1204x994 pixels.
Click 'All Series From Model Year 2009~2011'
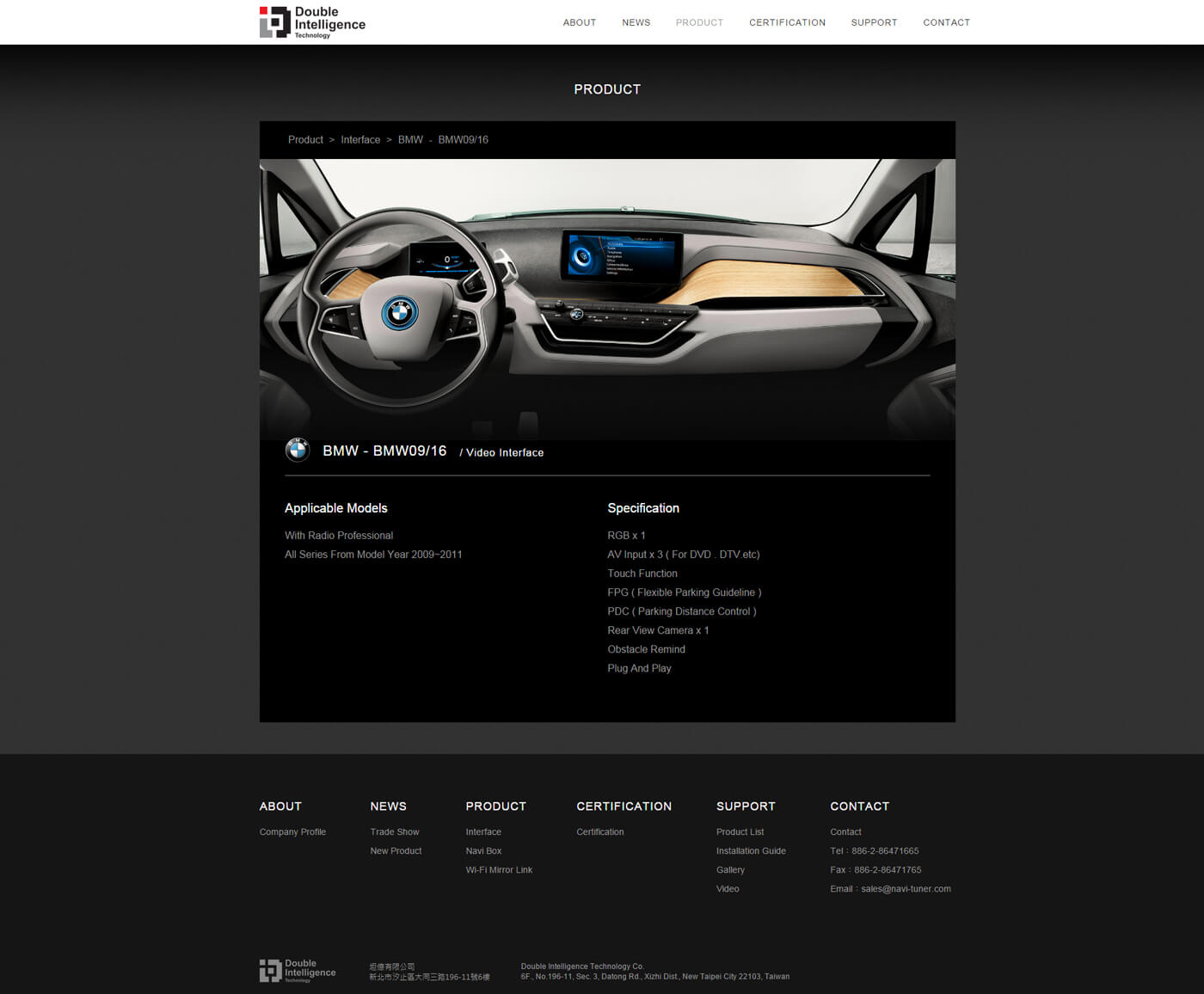coord(373,555)
